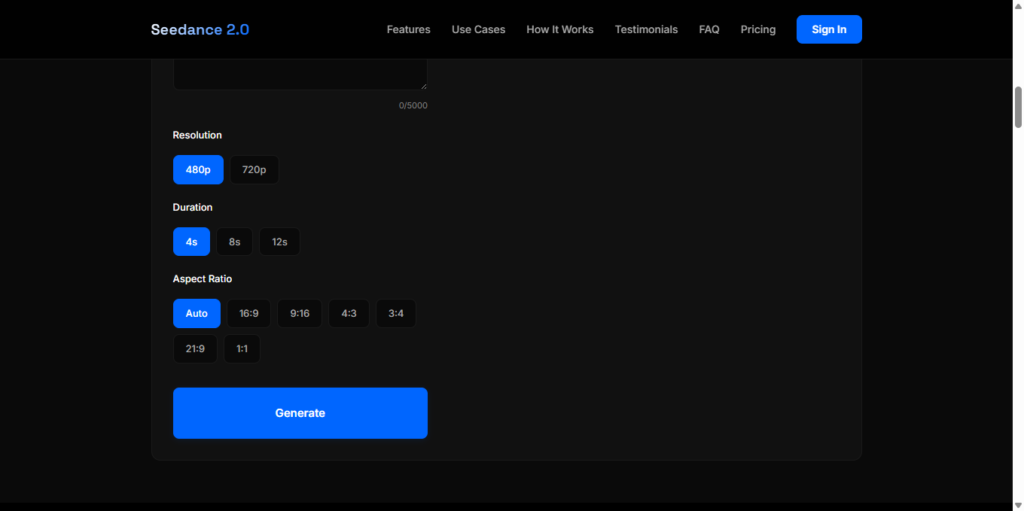Navigate to Testimonials section

[x=646, y=30]
